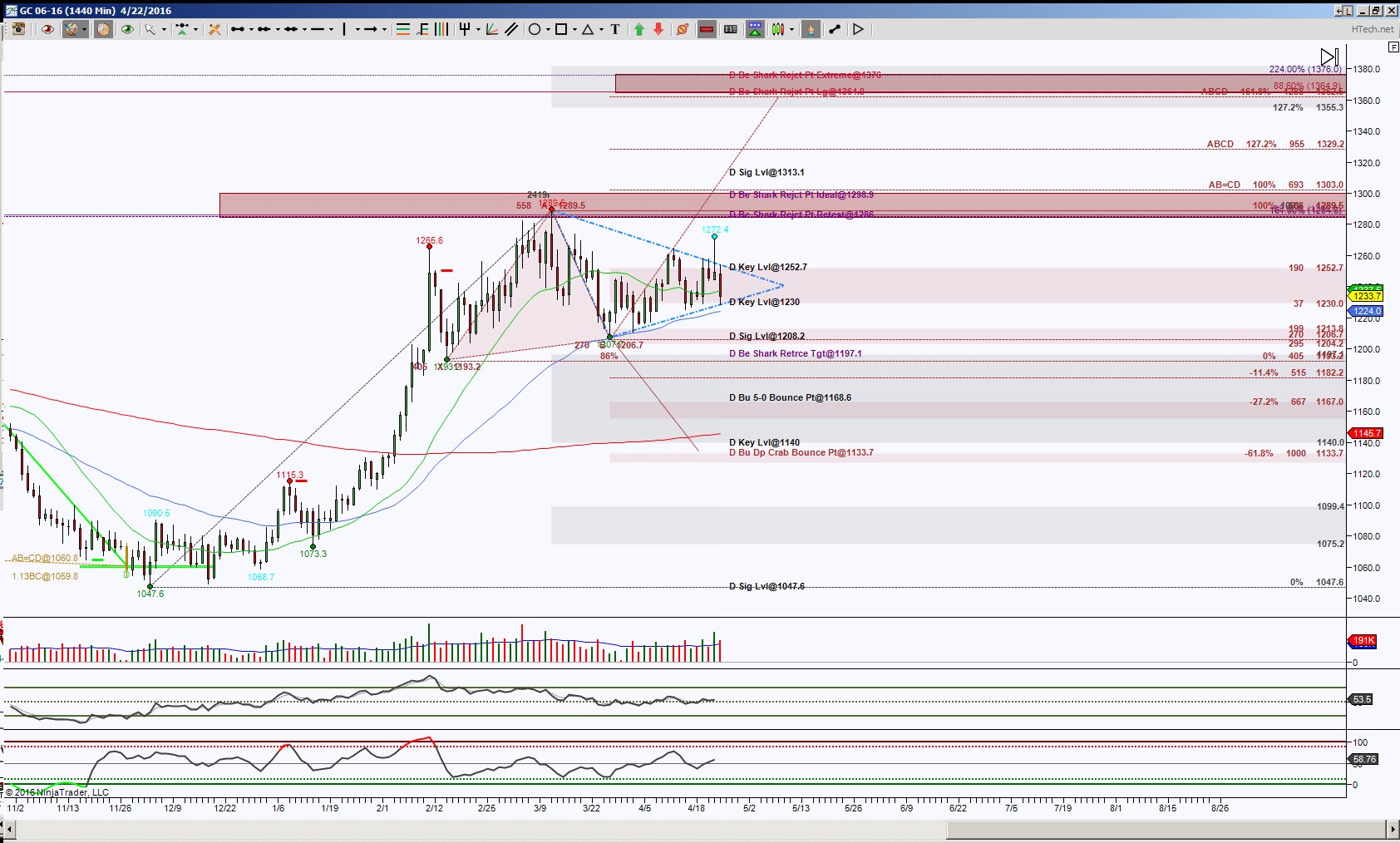This screenshot has height=843, width=1400.
Task: Click the 'D Bu 5-0 Bounce Pt@1168.6' label
Action: tap(790, 397)
